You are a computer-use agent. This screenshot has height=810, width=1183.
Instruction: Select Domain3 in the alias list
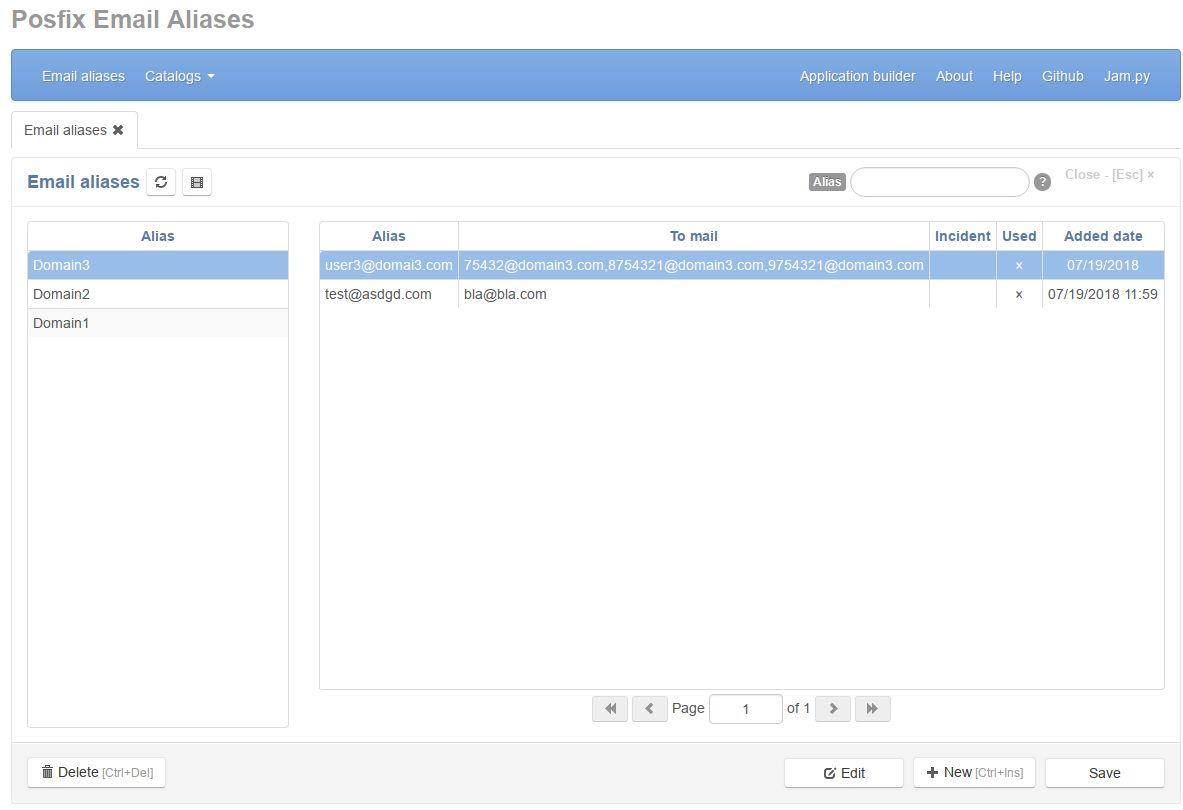(x=158, y=265)
